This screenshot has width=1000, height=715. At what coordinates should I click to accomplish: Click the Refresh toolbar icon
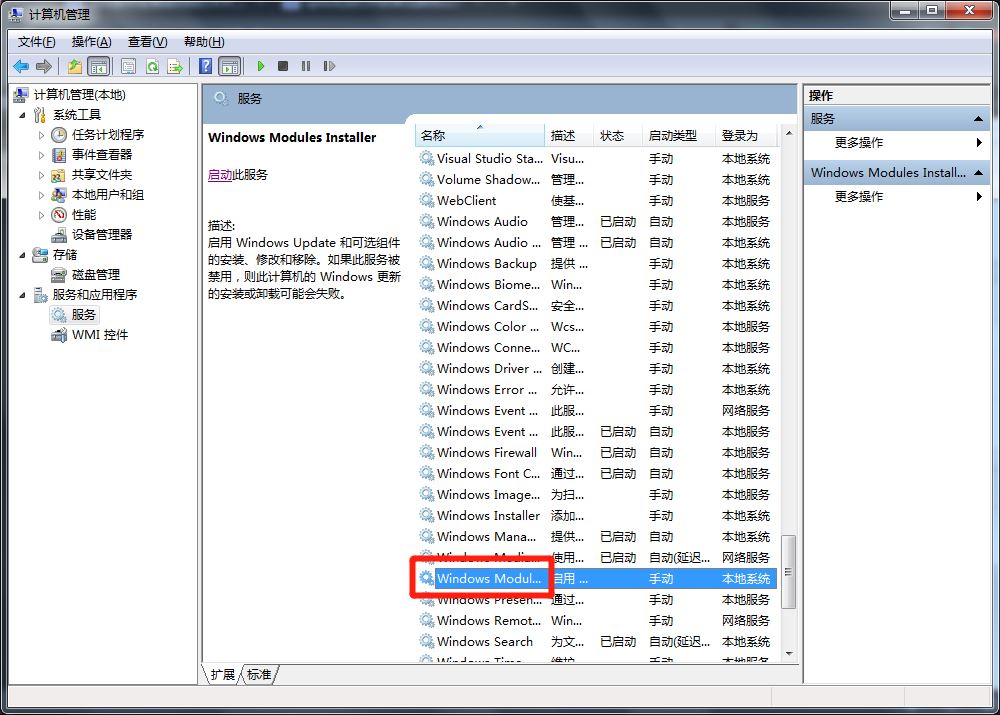click(152, 66)
